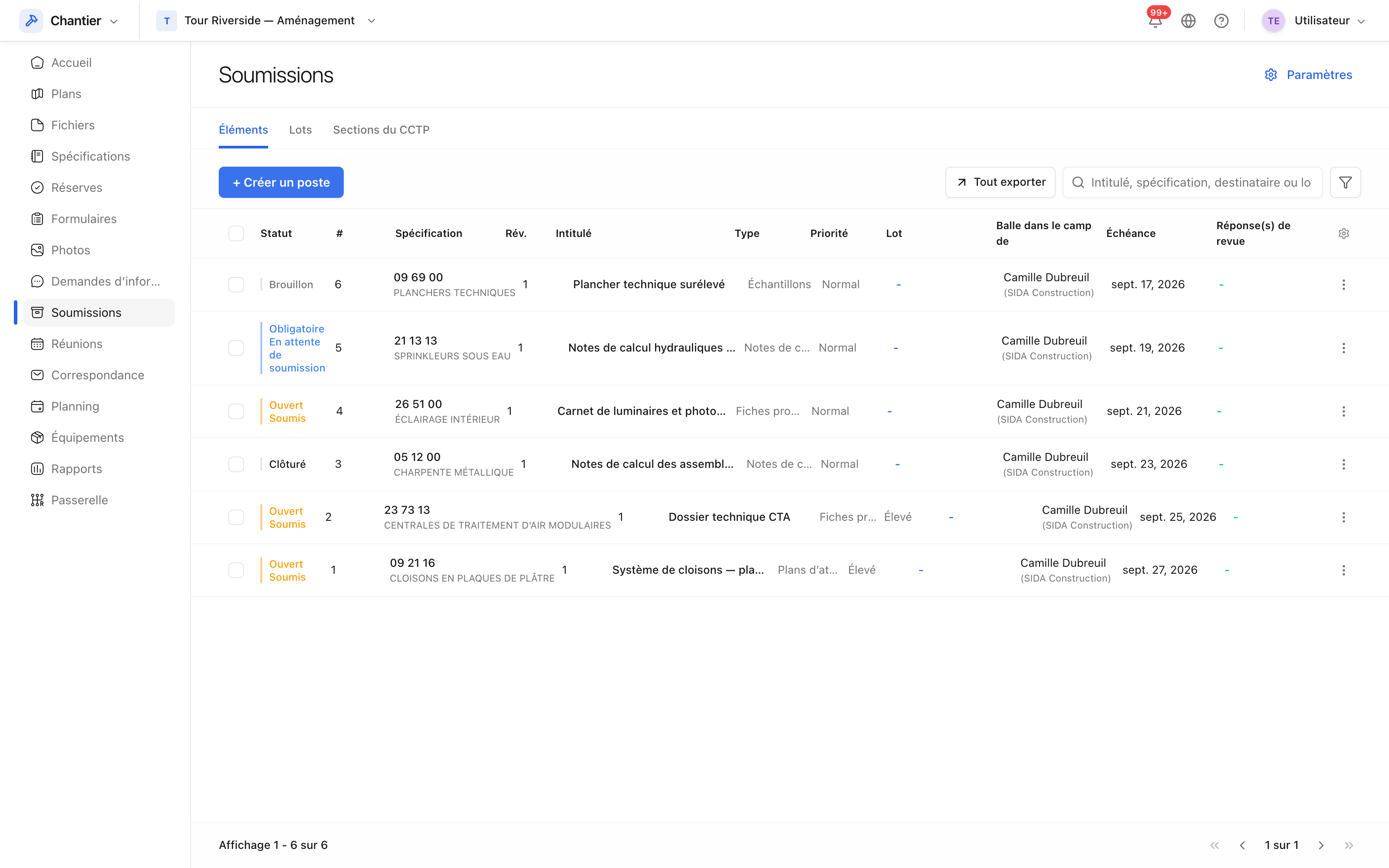Open Correspondance in the sidebar
This screenshot has width=1389, height=868.
(99, 375)
